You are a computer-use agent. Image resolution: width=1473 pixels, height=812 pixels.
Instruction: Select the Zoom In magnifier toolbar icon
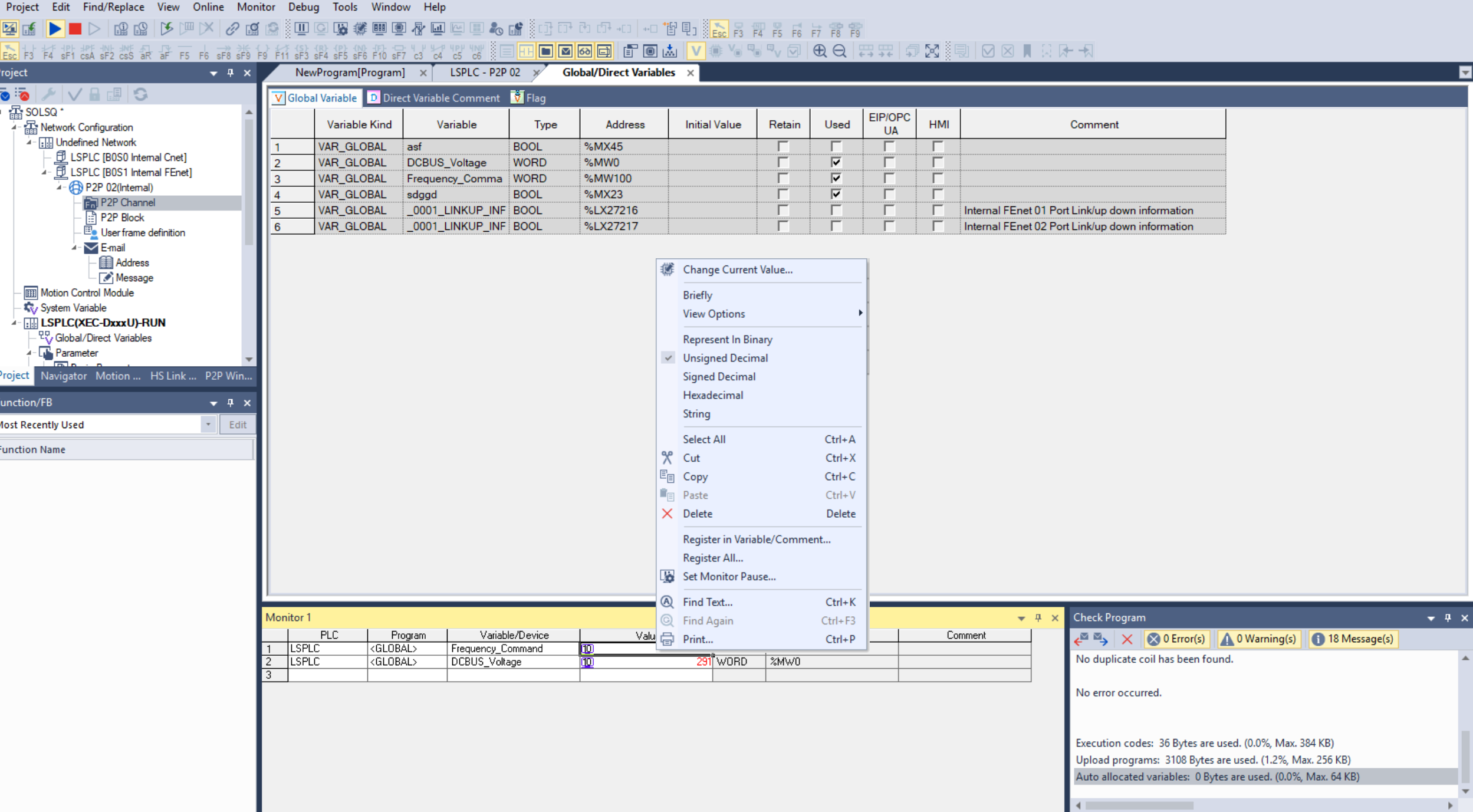820,51
